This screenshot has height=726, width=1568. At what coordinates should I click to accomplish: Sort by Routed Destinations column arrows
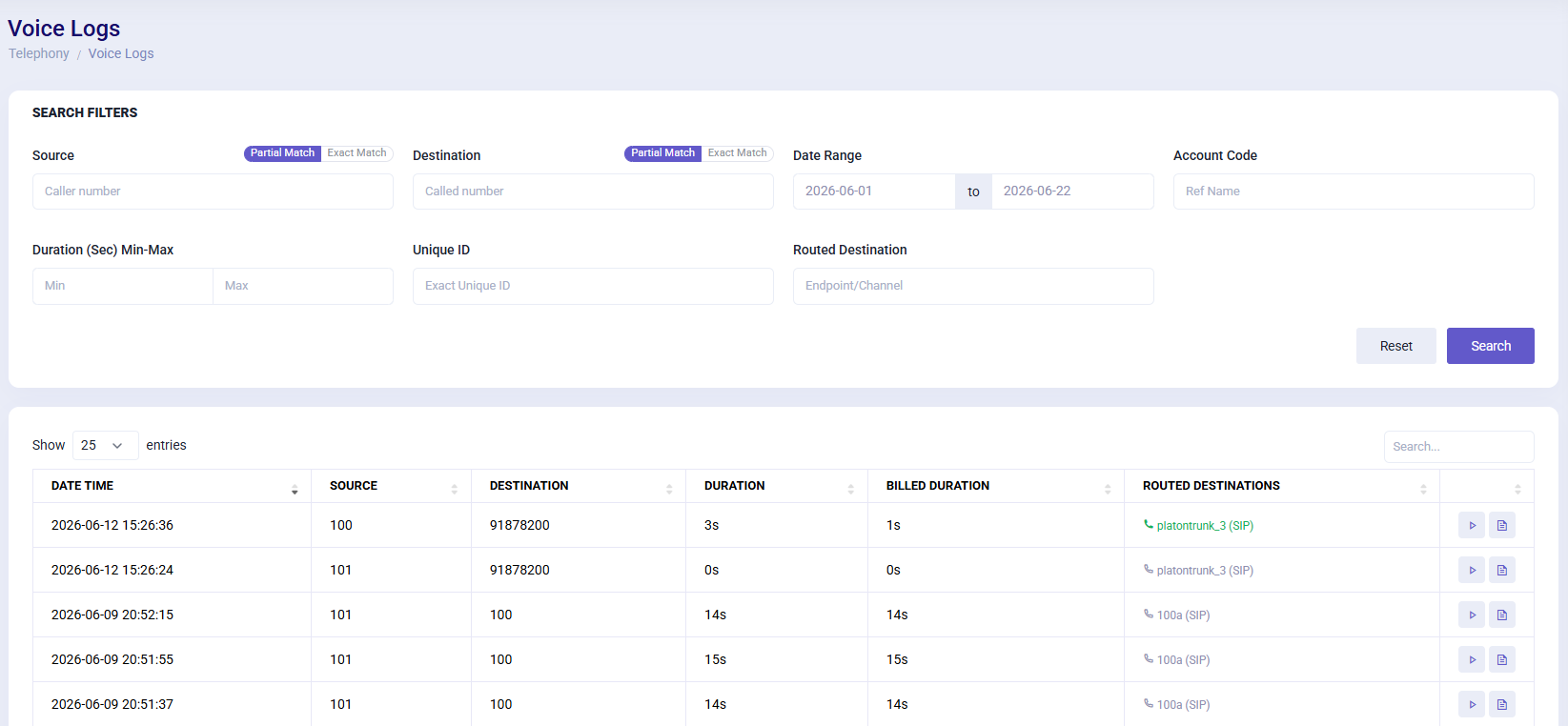[x=1423, y=489]
